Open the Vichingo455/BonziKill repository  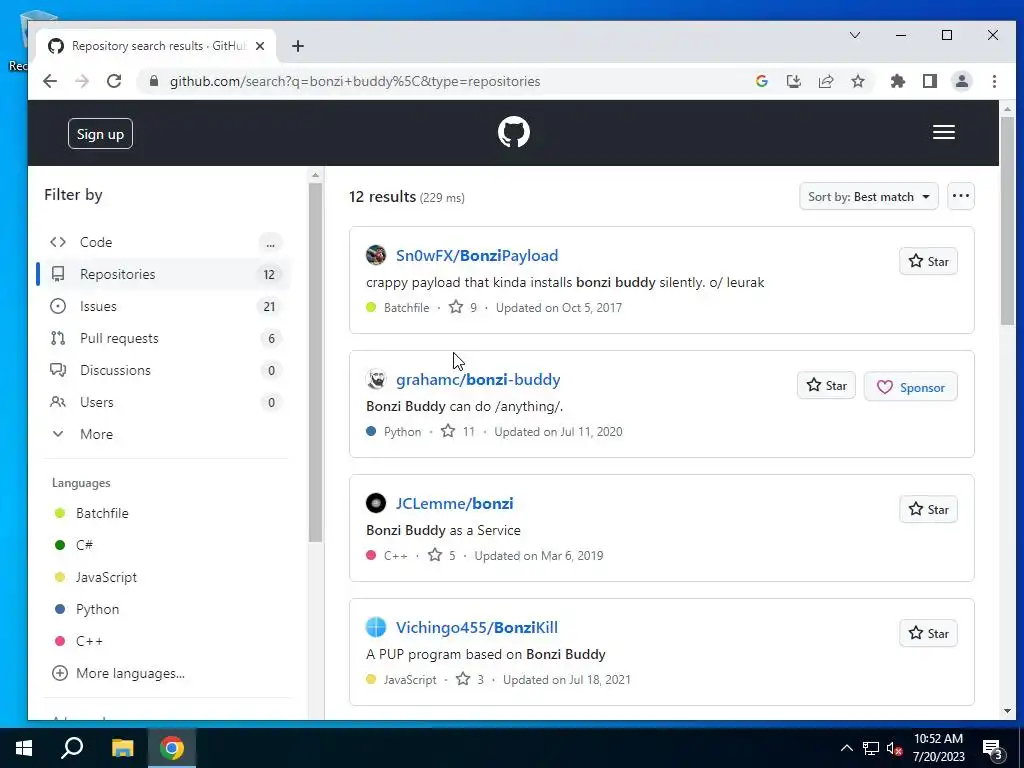click(x=477, y=628)
